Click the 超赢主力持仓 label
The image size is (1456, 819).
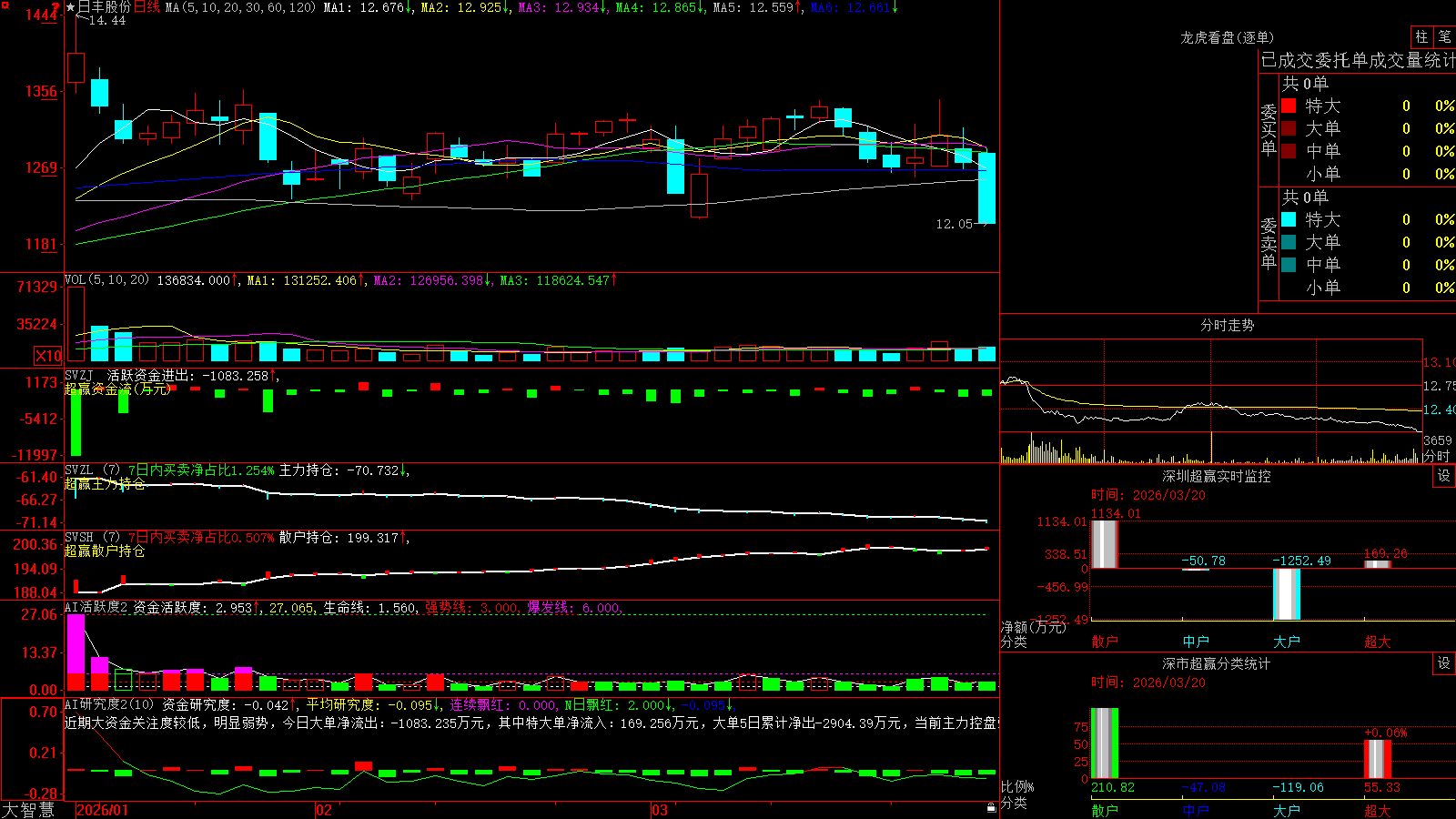point(105,483)
